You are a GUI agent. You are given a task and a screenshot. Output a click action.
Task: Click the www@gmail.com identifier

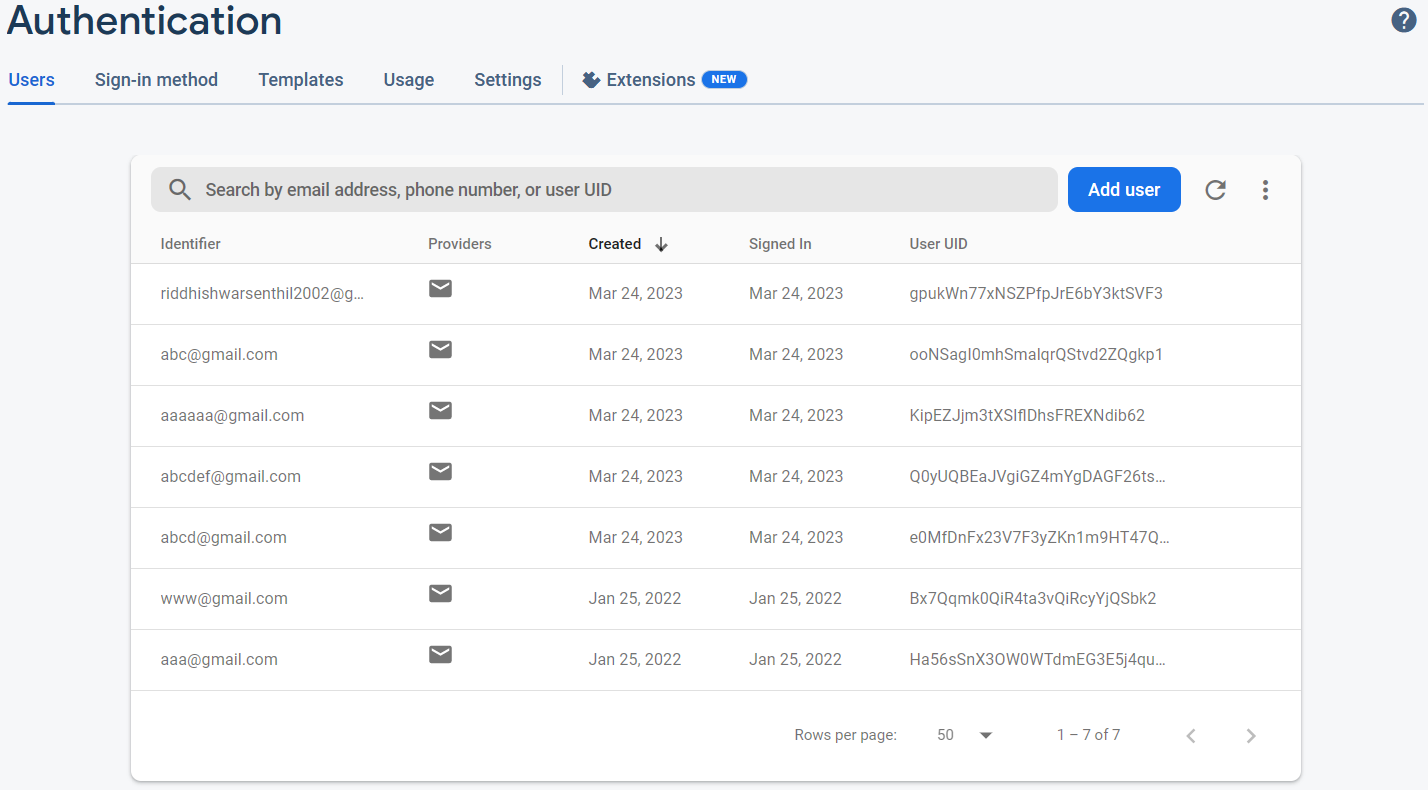pyautogui.click(x=224, y=599)
